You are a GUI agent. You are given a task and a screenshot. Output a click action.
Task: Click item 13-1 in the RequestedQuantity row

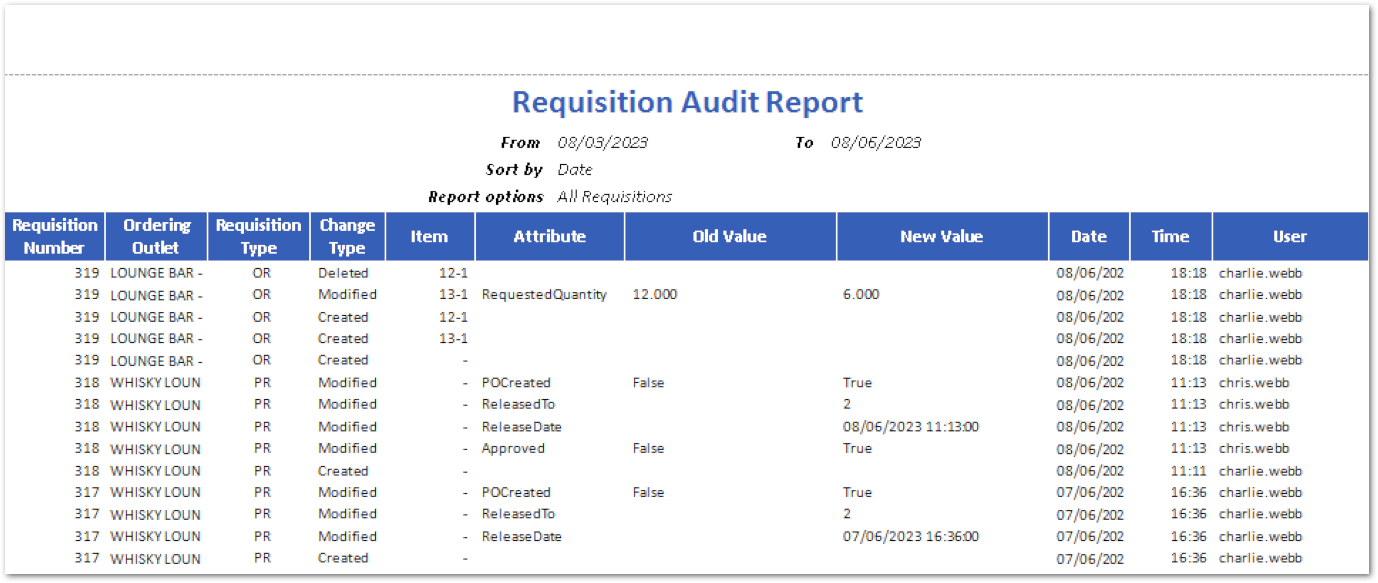click(x=454, y=295)
